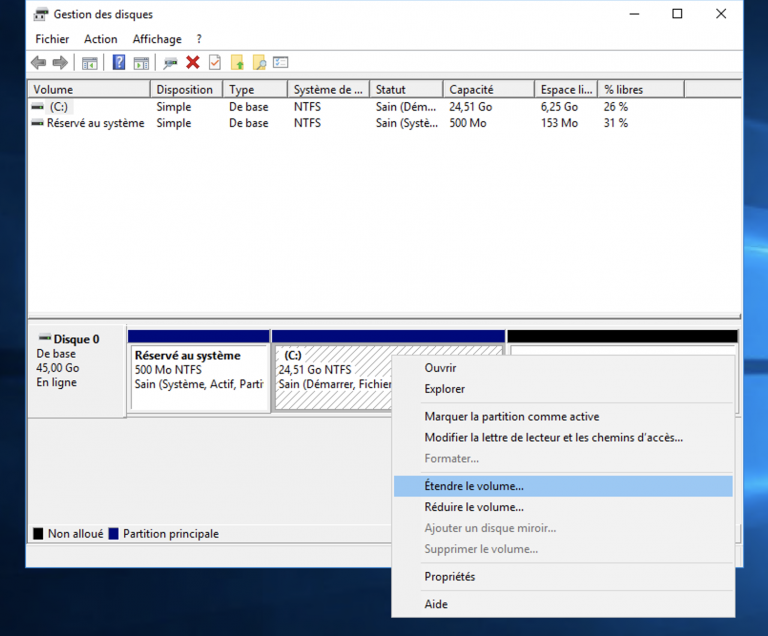The width and height of the screenshot is (768, 636).
Task: Click the drive connect toolbar icon
Action: pos(170,63)
